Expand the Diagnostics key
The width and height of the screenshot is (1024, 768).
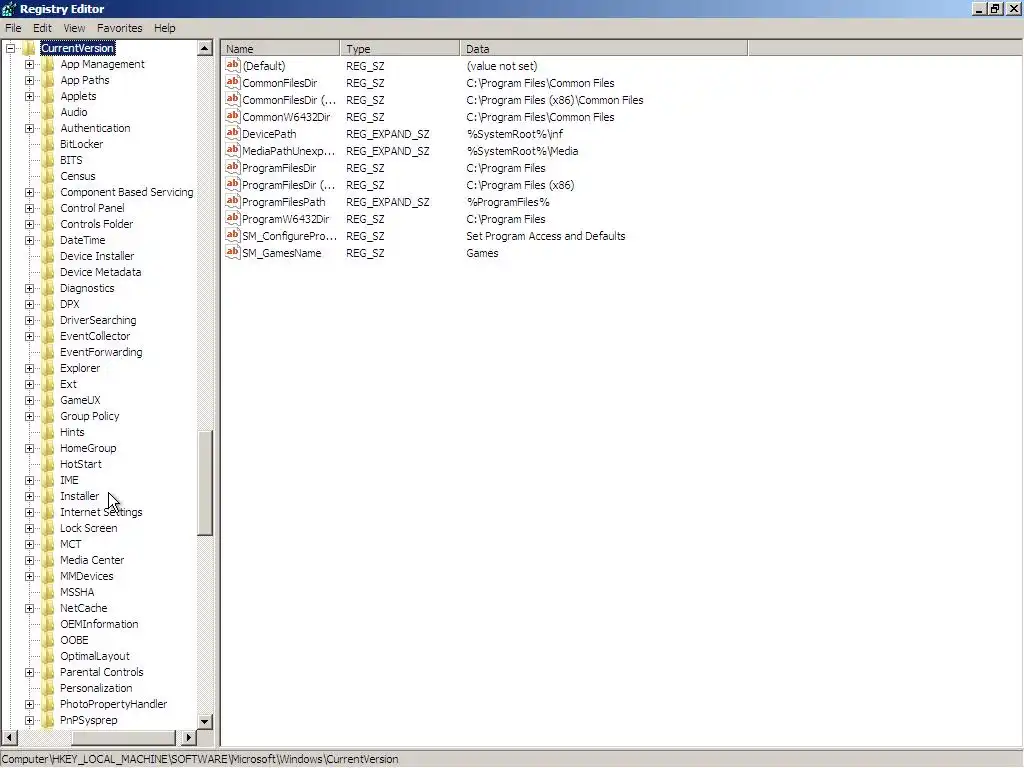tap(29, 289)
